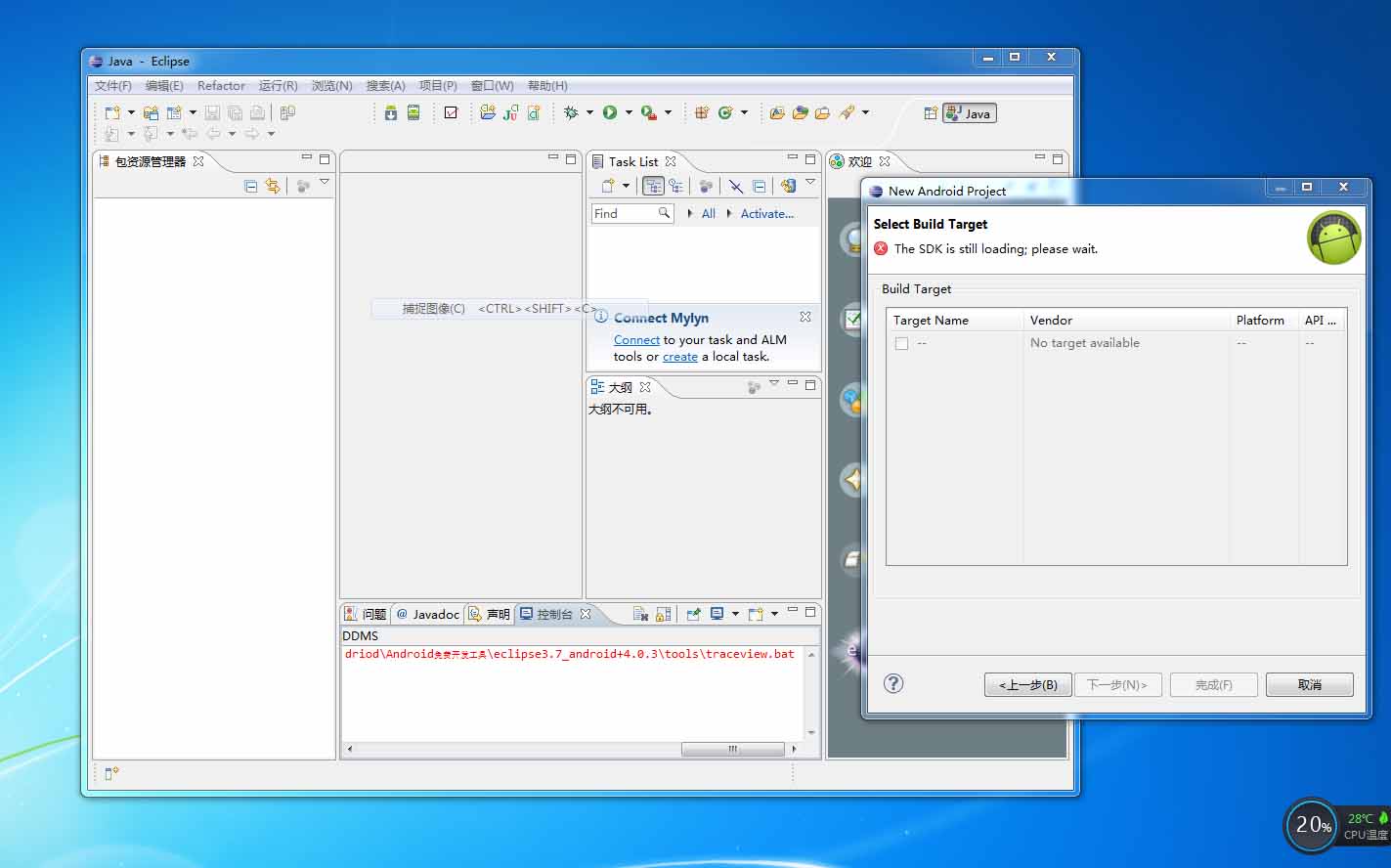Open the dropdown arrow next to New icon

click(x=131, y=113)
